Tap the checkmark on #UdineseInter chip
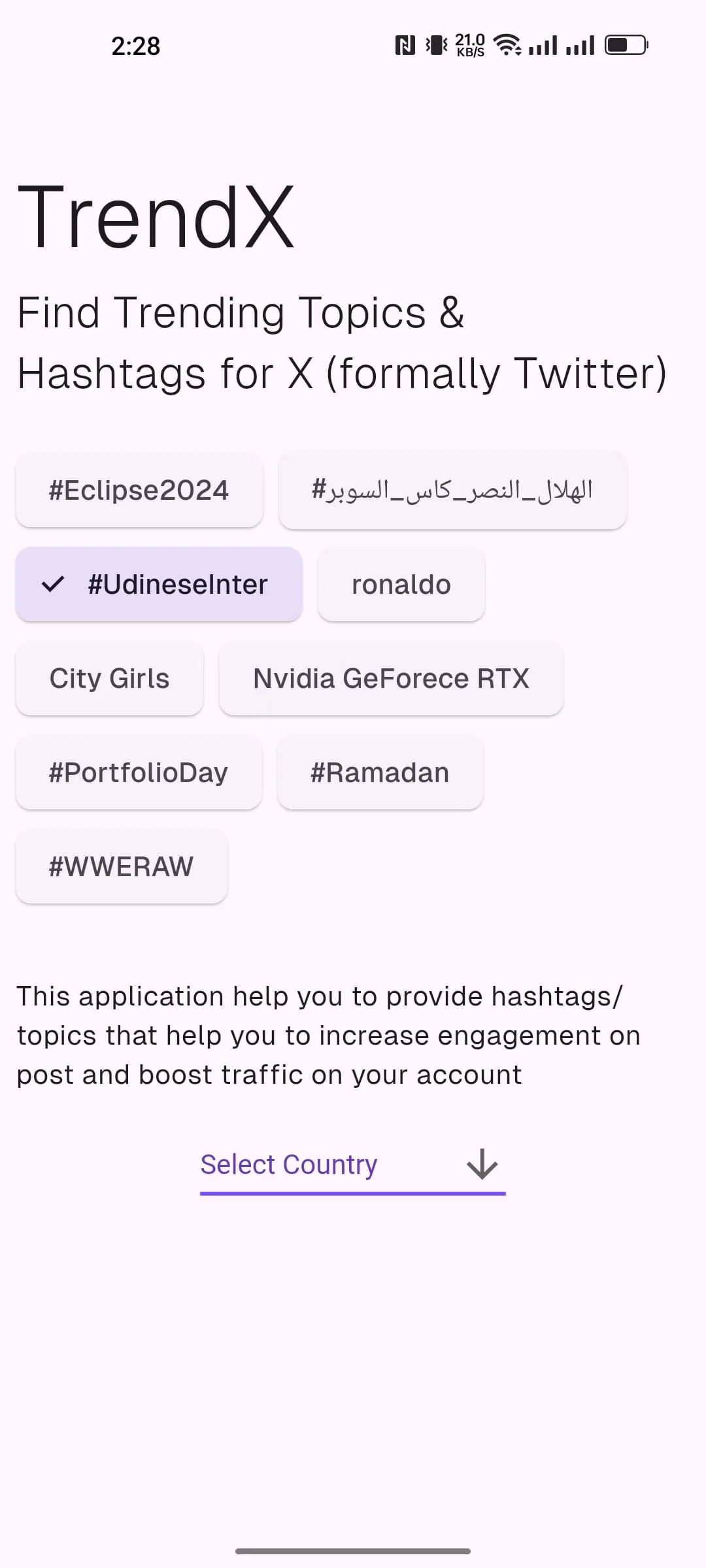 (x=53, y=584)
